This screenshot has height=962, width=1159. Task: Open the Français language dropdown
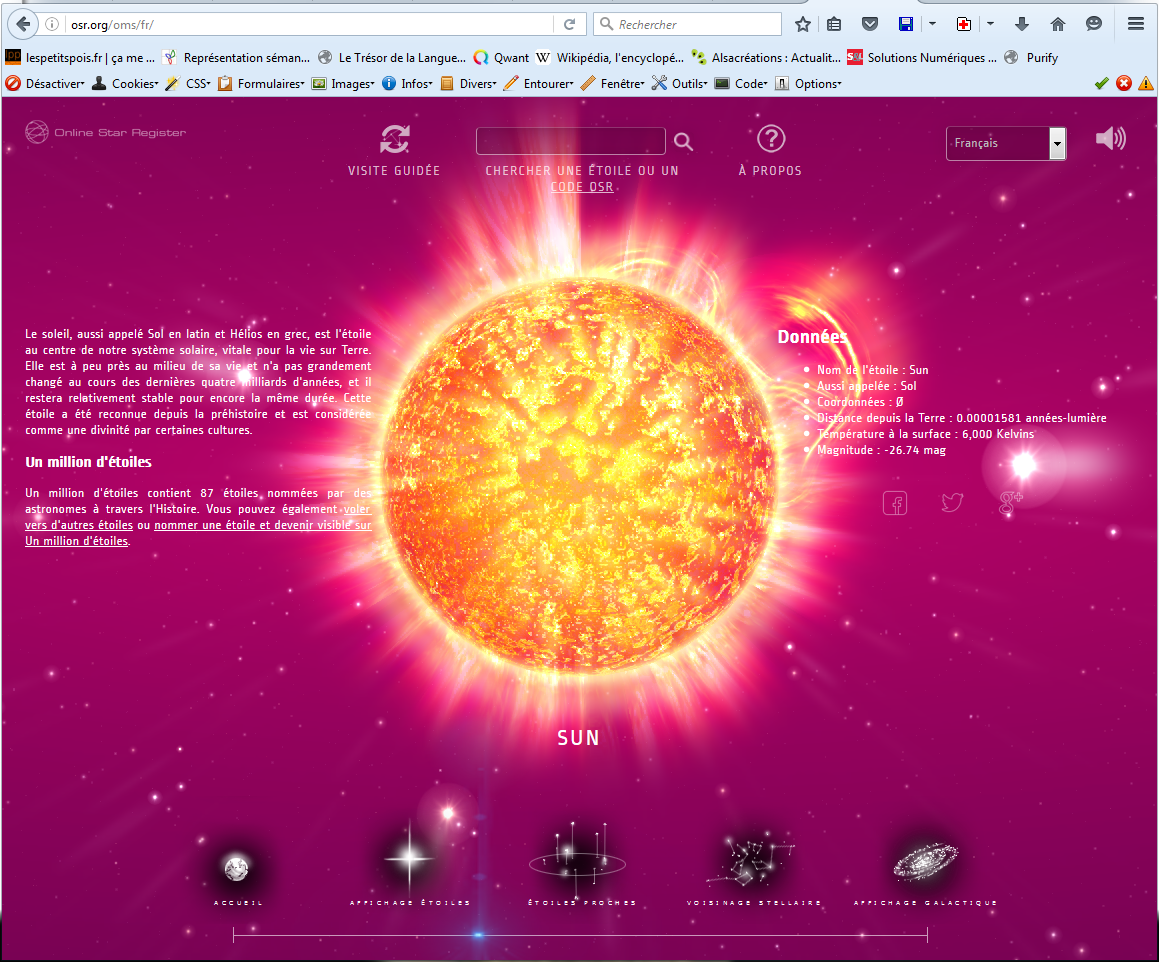(1006, 144)
